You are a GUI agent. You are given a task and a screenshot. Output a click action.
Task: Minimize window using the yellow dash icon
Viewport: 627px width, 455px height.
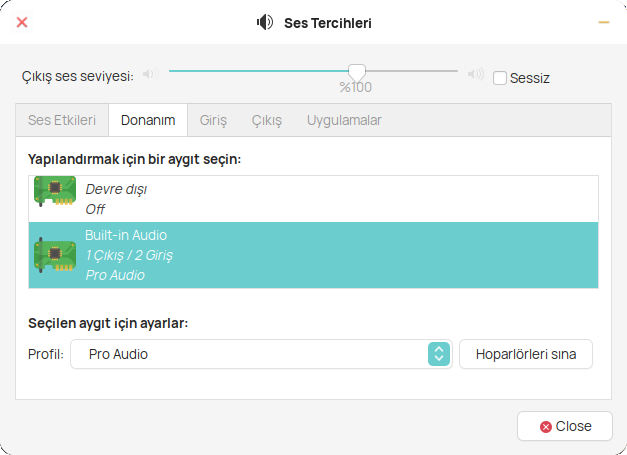(604, 22)
